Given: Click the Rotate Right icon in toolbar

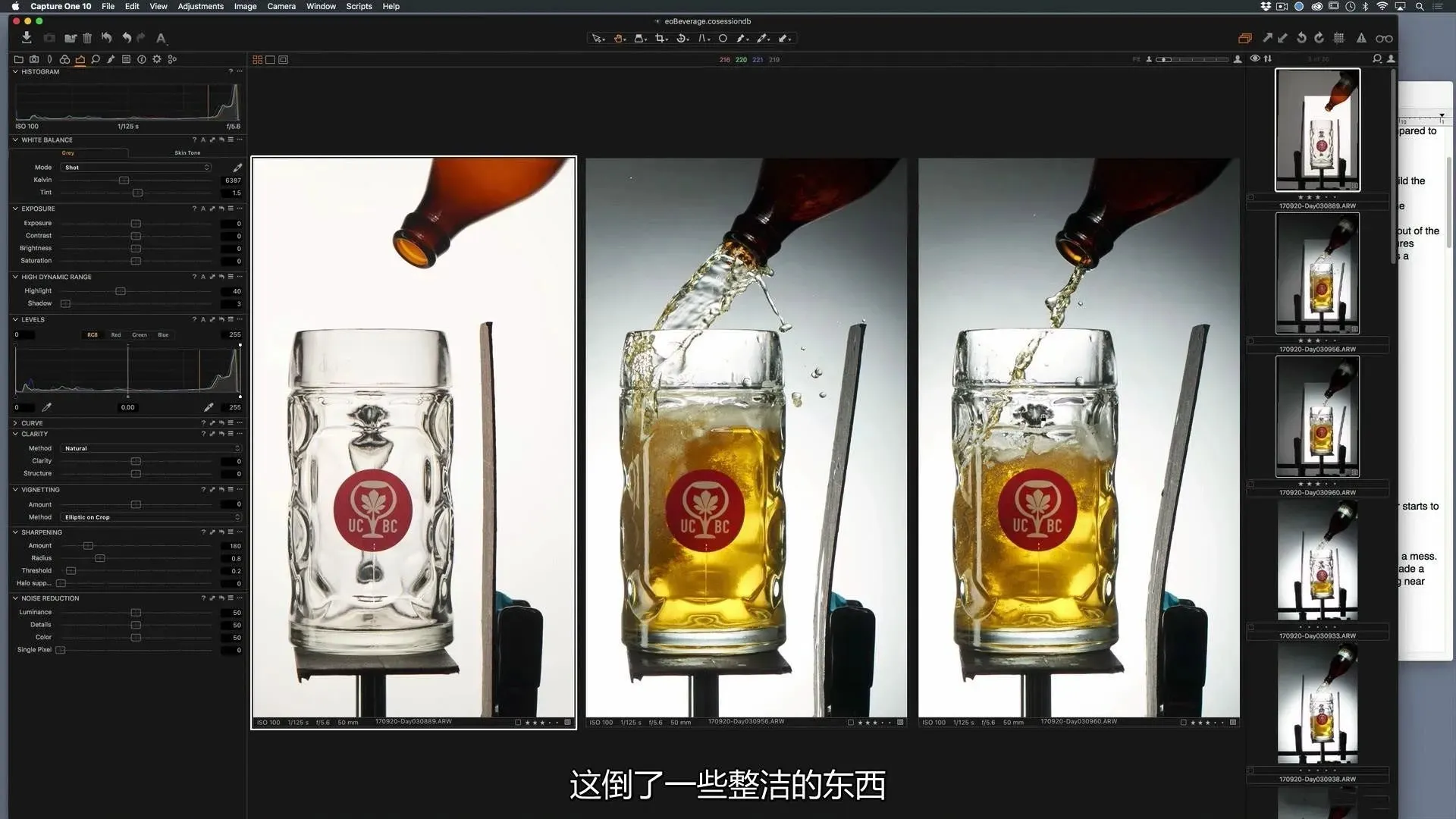Looking at the screenshot, I should (1319, 38).
